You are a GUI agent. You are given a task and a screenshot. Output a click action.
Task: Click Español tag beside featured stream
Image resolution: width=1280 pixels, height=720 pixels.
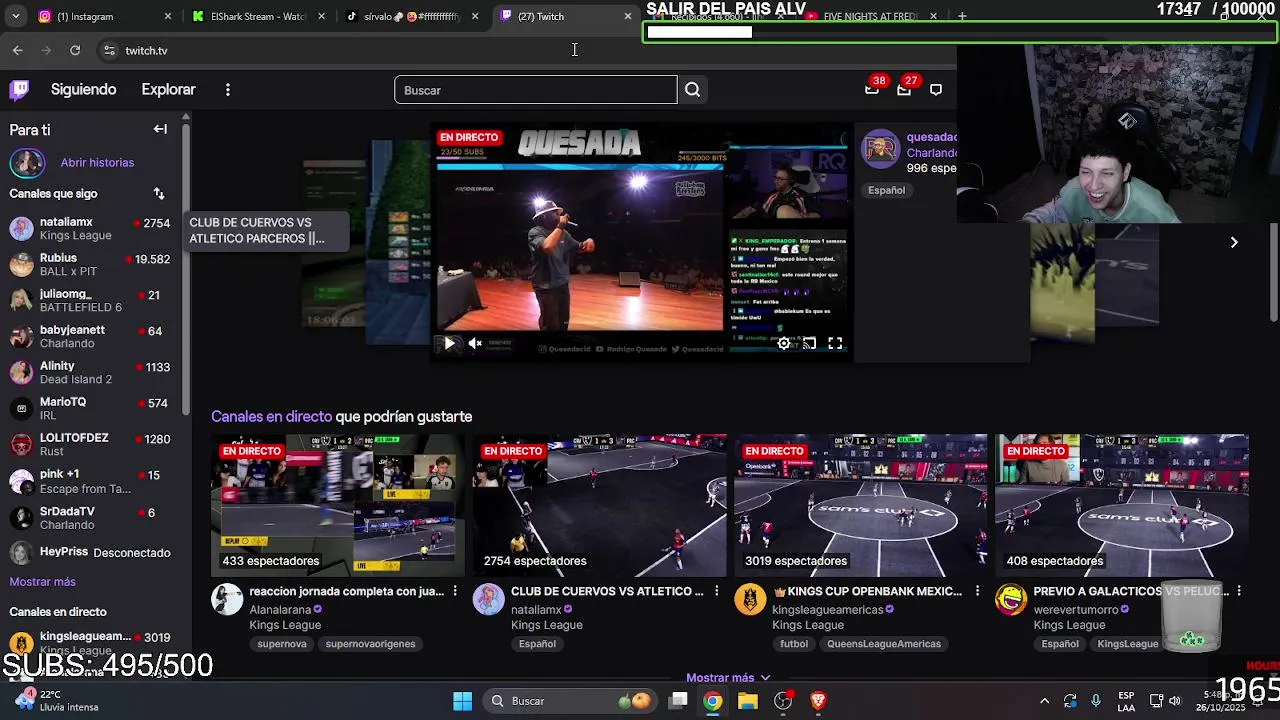click(886, 190)
